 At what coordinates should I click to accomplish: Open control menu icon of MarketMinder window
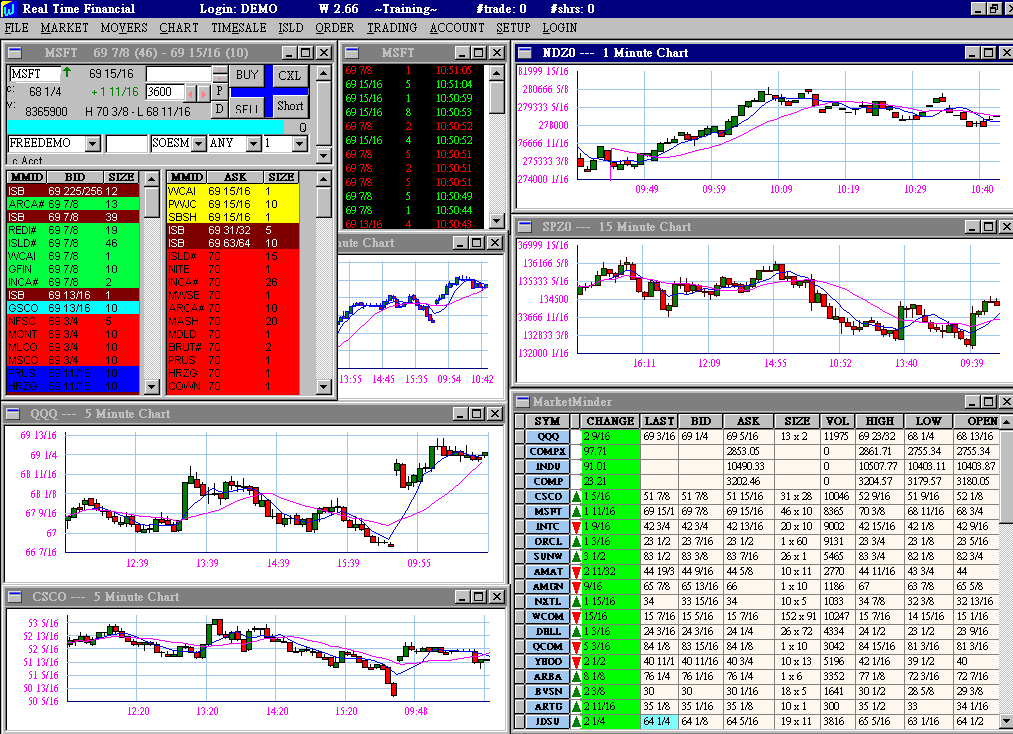(523, 401)
